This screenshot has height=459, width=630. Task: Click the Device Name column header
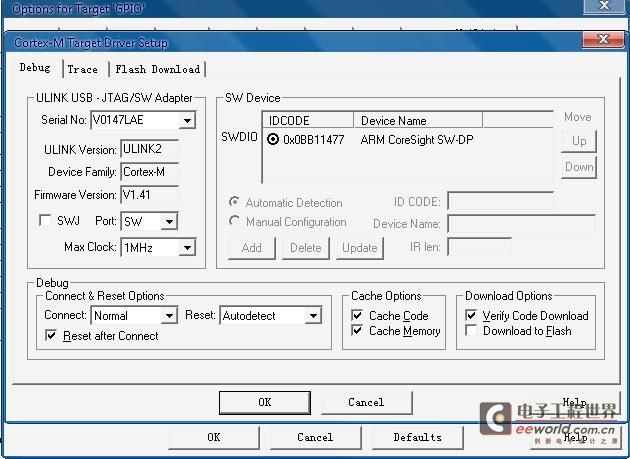418,120
